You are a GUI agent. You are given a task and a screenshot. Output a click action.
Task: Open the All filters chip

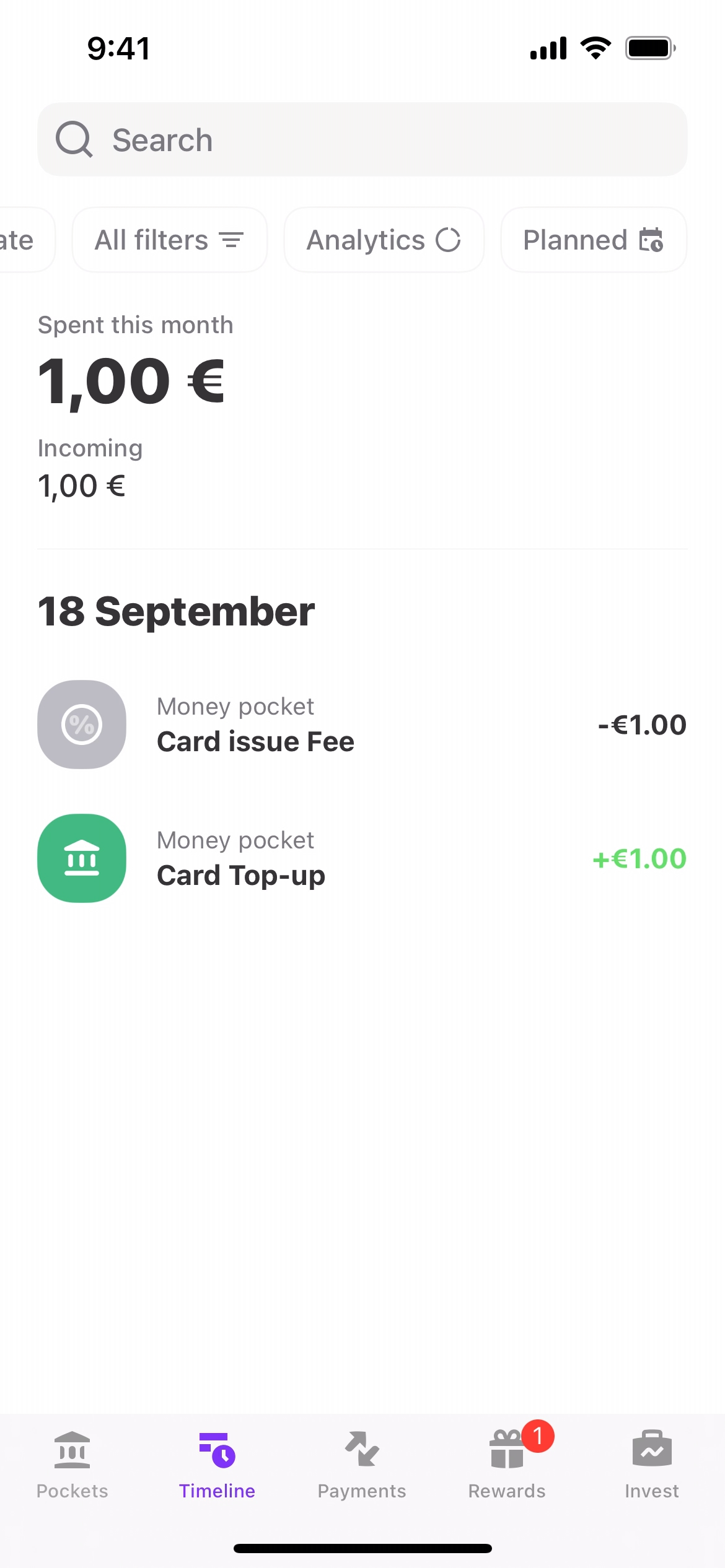[169, 240]
